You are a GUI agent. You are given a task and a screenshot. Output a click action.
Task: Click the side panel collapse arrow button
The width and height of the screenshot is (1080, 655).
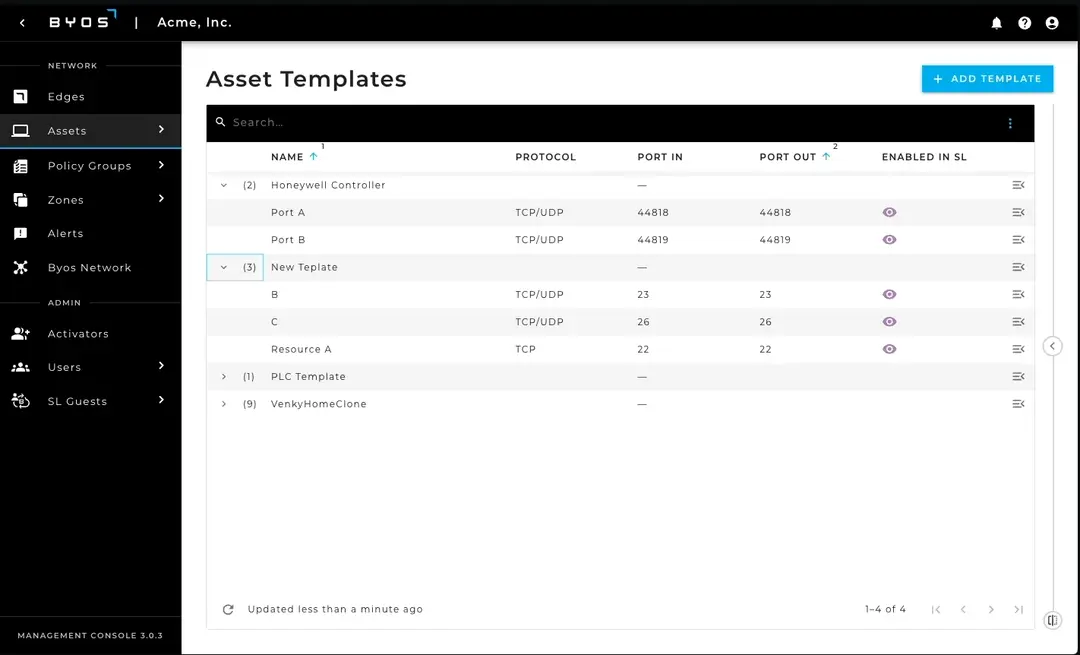1052,346
